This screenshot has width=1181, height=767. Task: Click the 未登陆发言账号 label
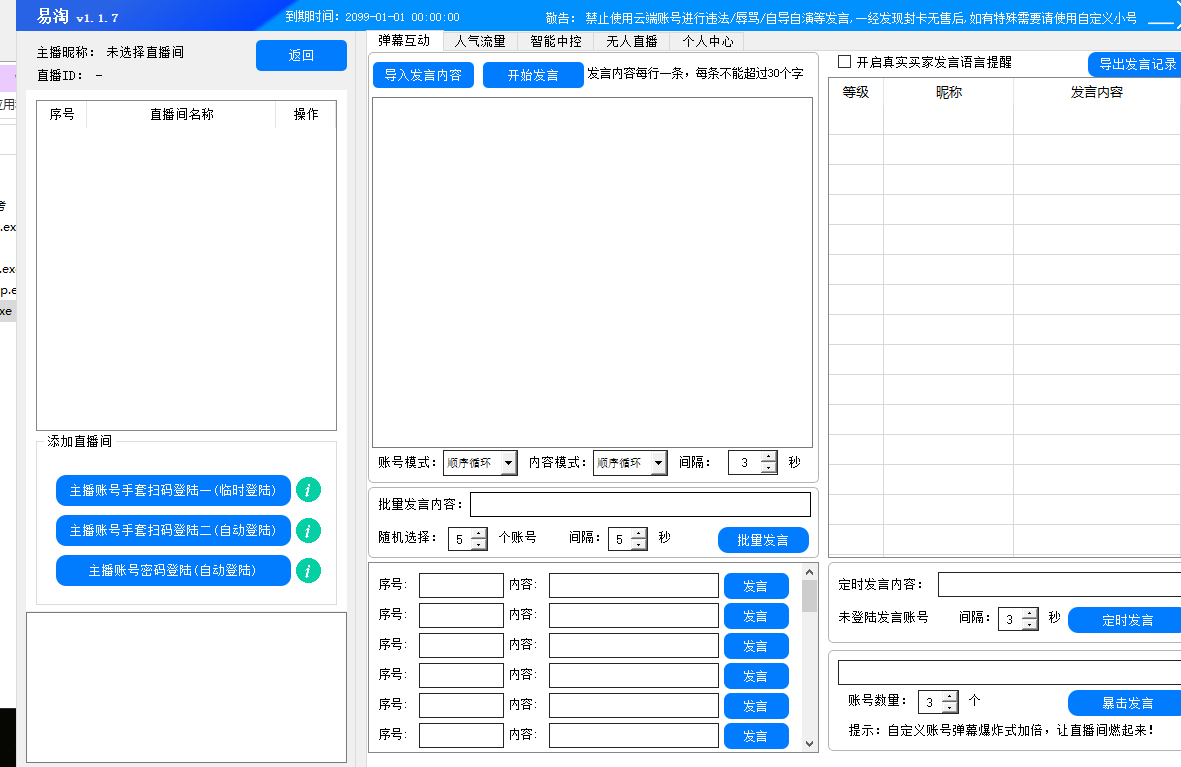pyautogui.click(x=883, y=618)
